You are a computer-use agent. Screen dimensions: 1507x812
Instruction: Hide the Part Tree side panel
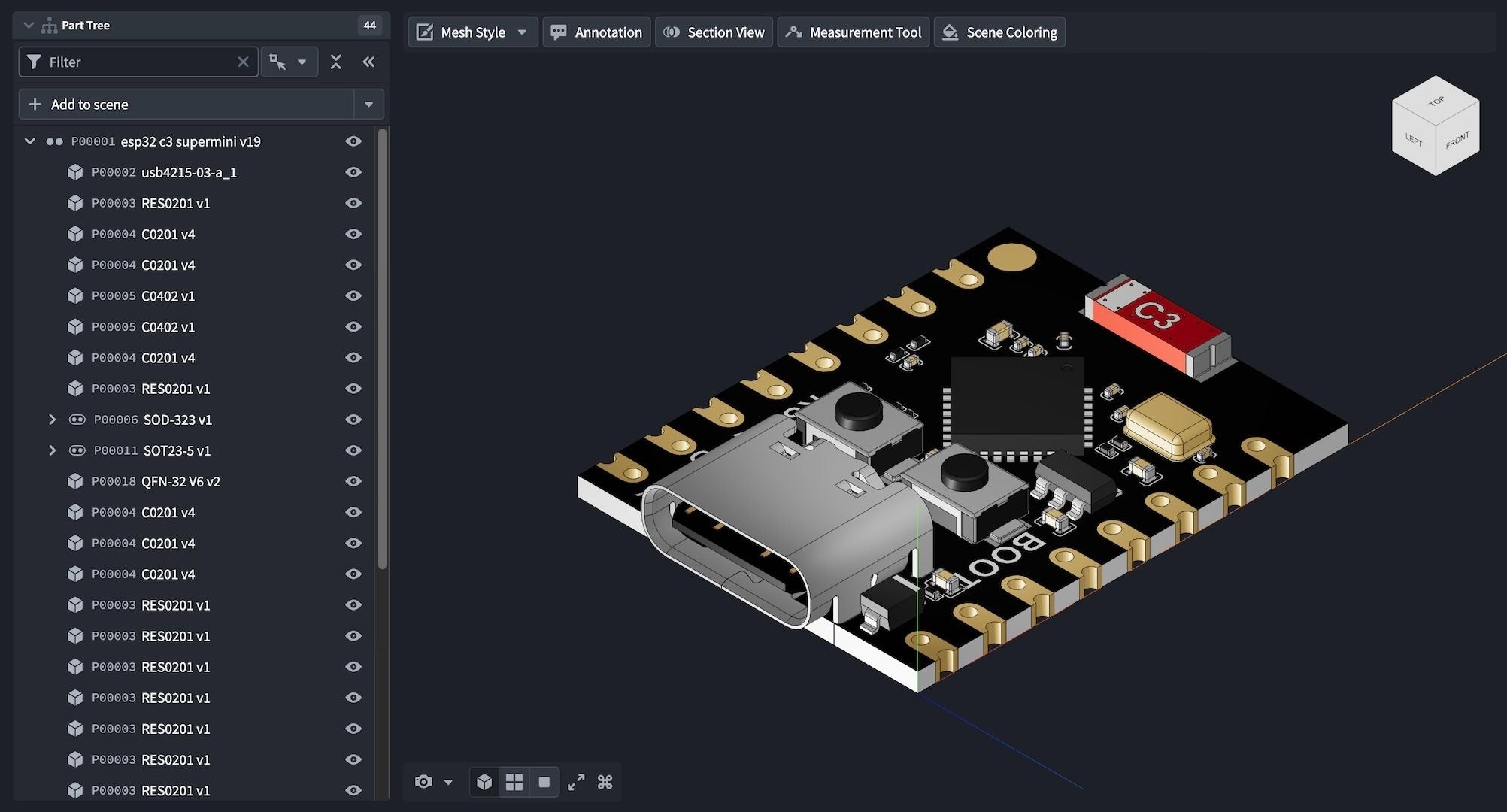[368, 62]
